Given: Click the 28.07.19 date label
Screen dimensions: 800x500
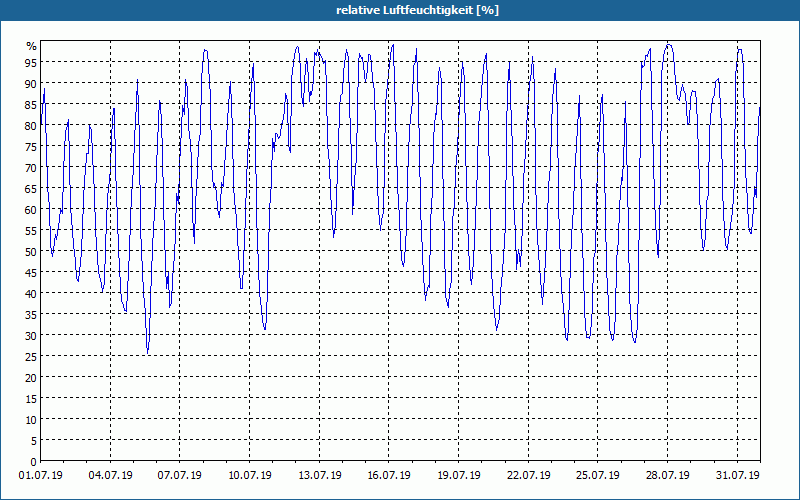Looking at the screenshot, I should [667, 476].
